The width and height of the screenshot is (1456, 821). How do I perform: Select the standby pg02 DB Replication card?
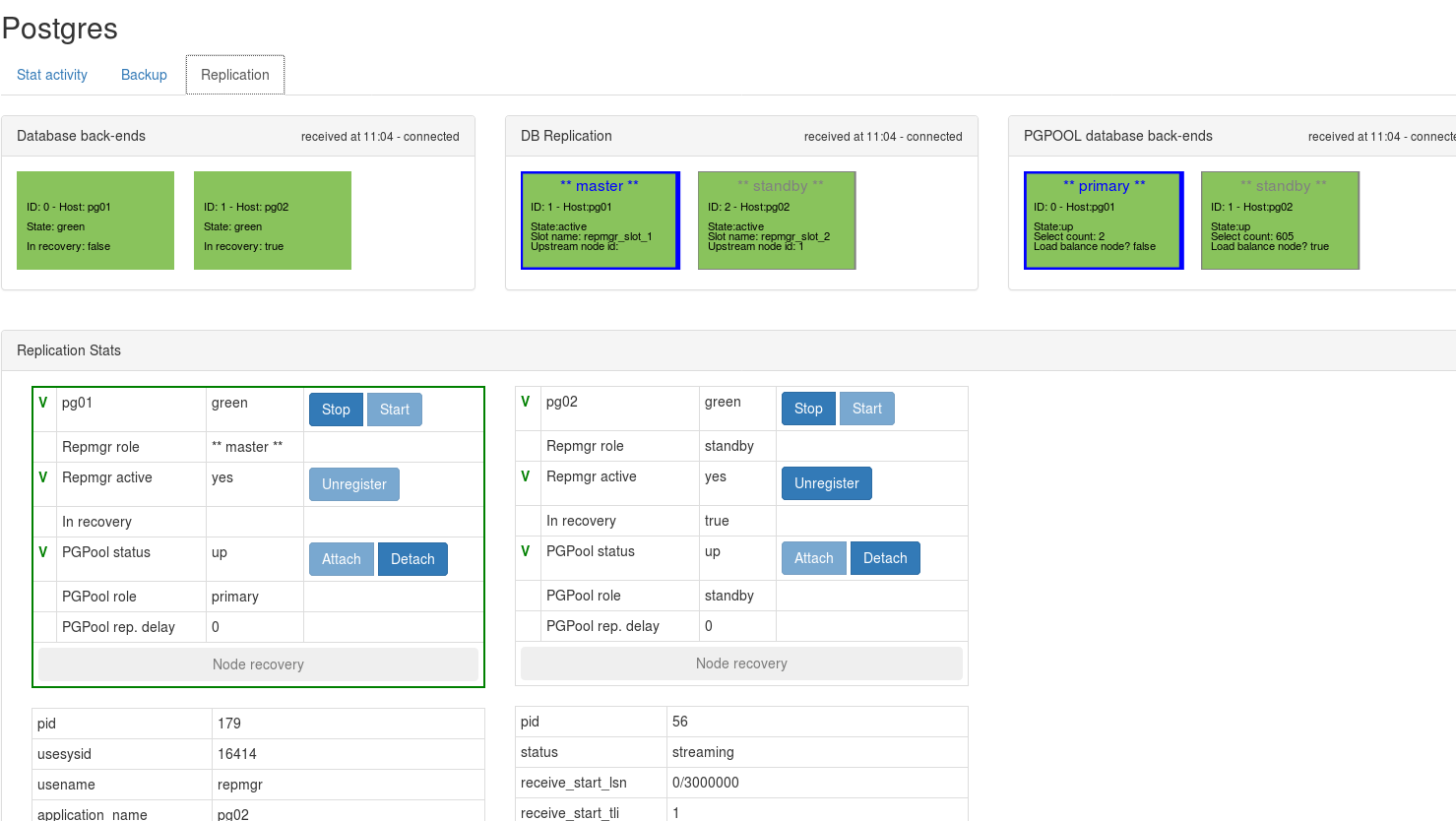pos(777,221)
